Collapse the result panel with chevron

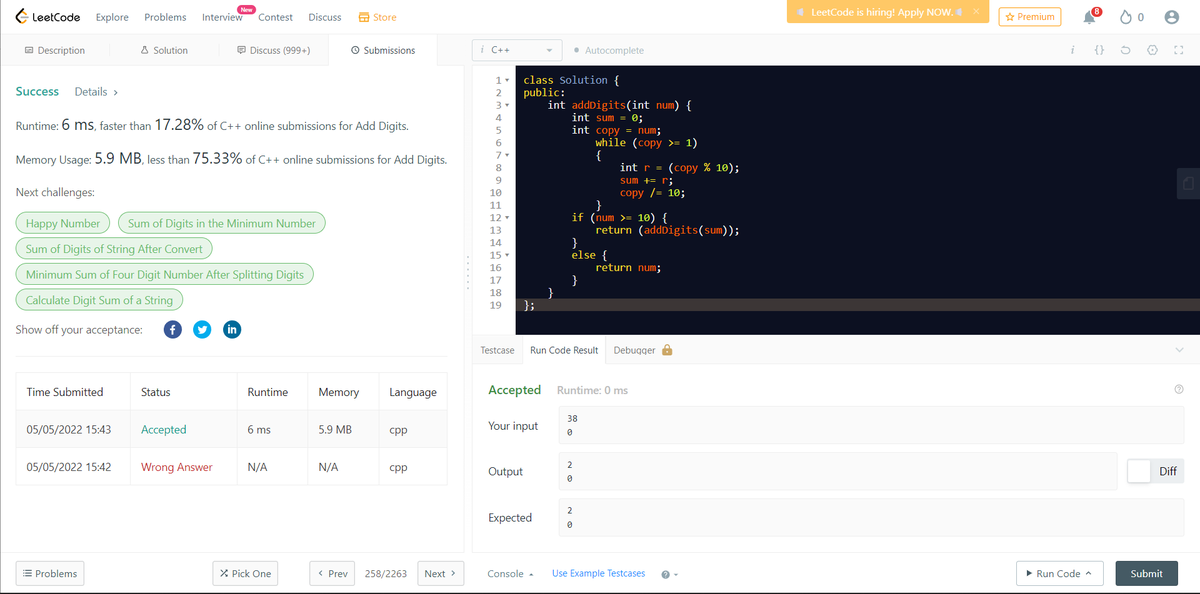coord(1179,350)
